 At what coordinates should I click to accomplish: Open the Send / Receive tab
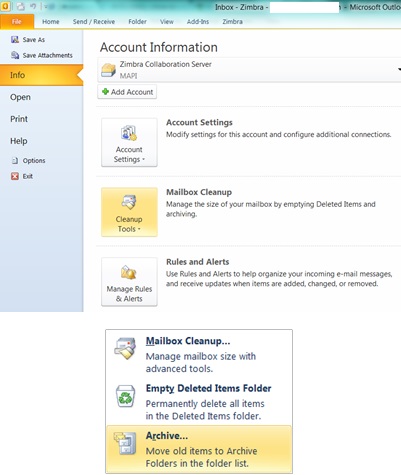point(94,22)
